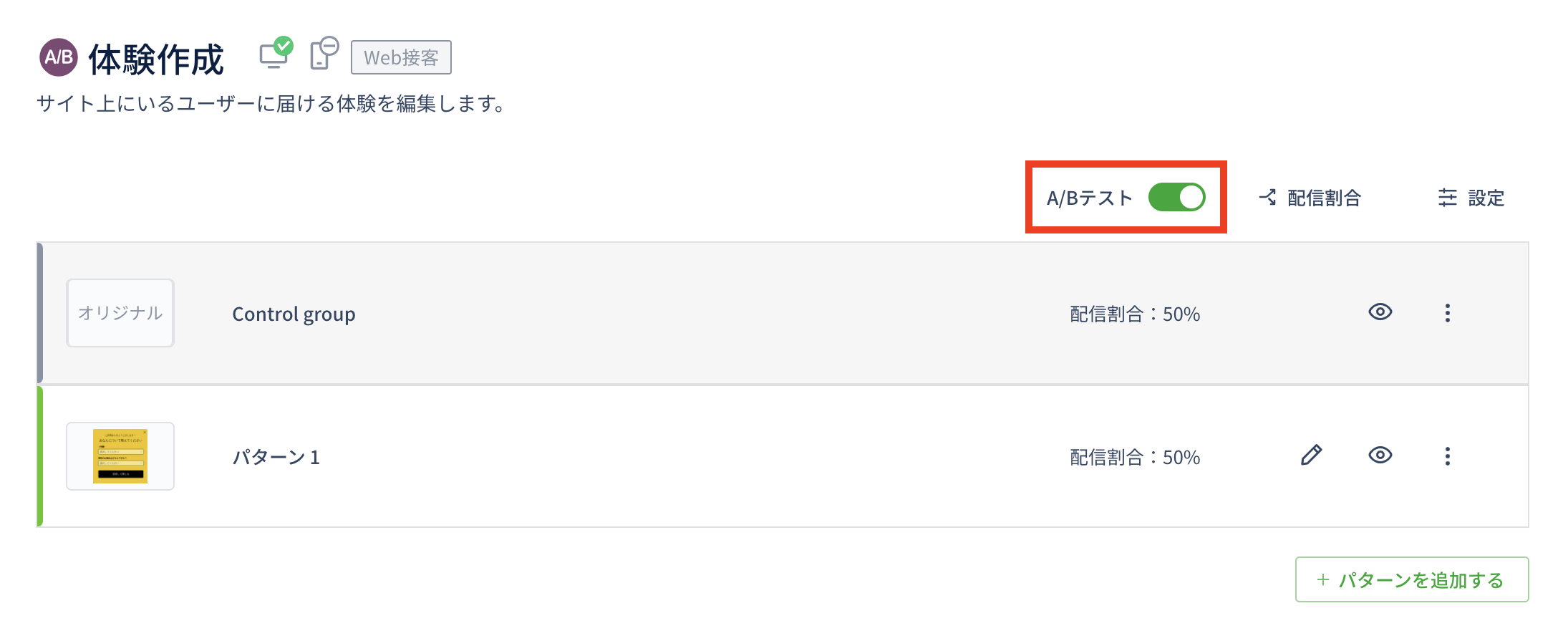Open the 配信割合 distribution ratio settings
The width and height of the screenshot is (1568, 636).
coord(1323,198)
